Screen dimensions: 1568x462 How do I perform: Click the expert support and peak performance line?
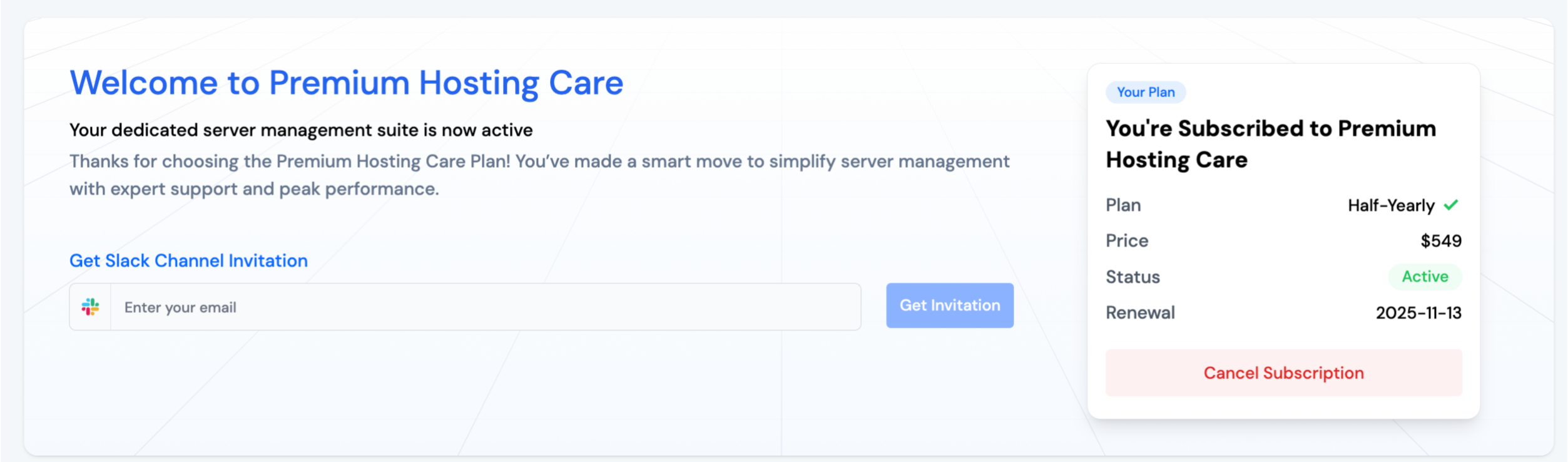[254, 189]
